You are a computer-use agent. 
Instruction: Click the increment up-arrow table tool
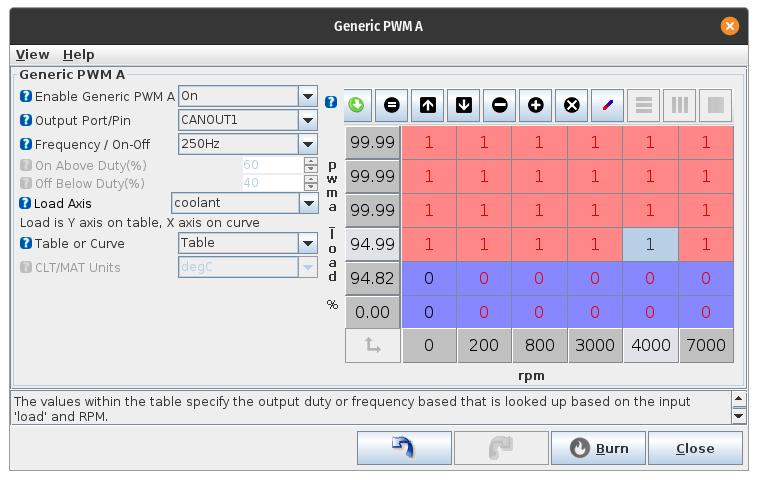pyautogui.click(x=428, y=105)
